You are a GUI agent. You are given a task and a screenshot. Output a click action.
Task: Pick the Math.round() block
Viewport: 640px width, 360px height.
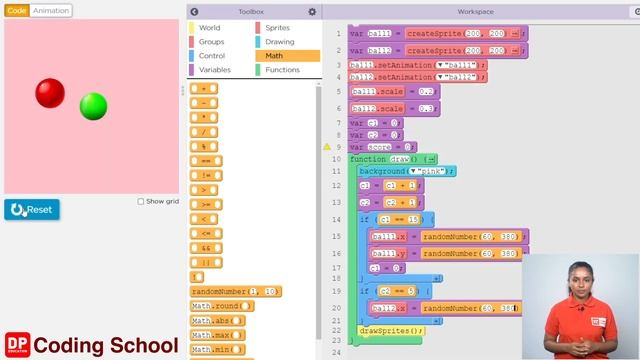point(222,306)
